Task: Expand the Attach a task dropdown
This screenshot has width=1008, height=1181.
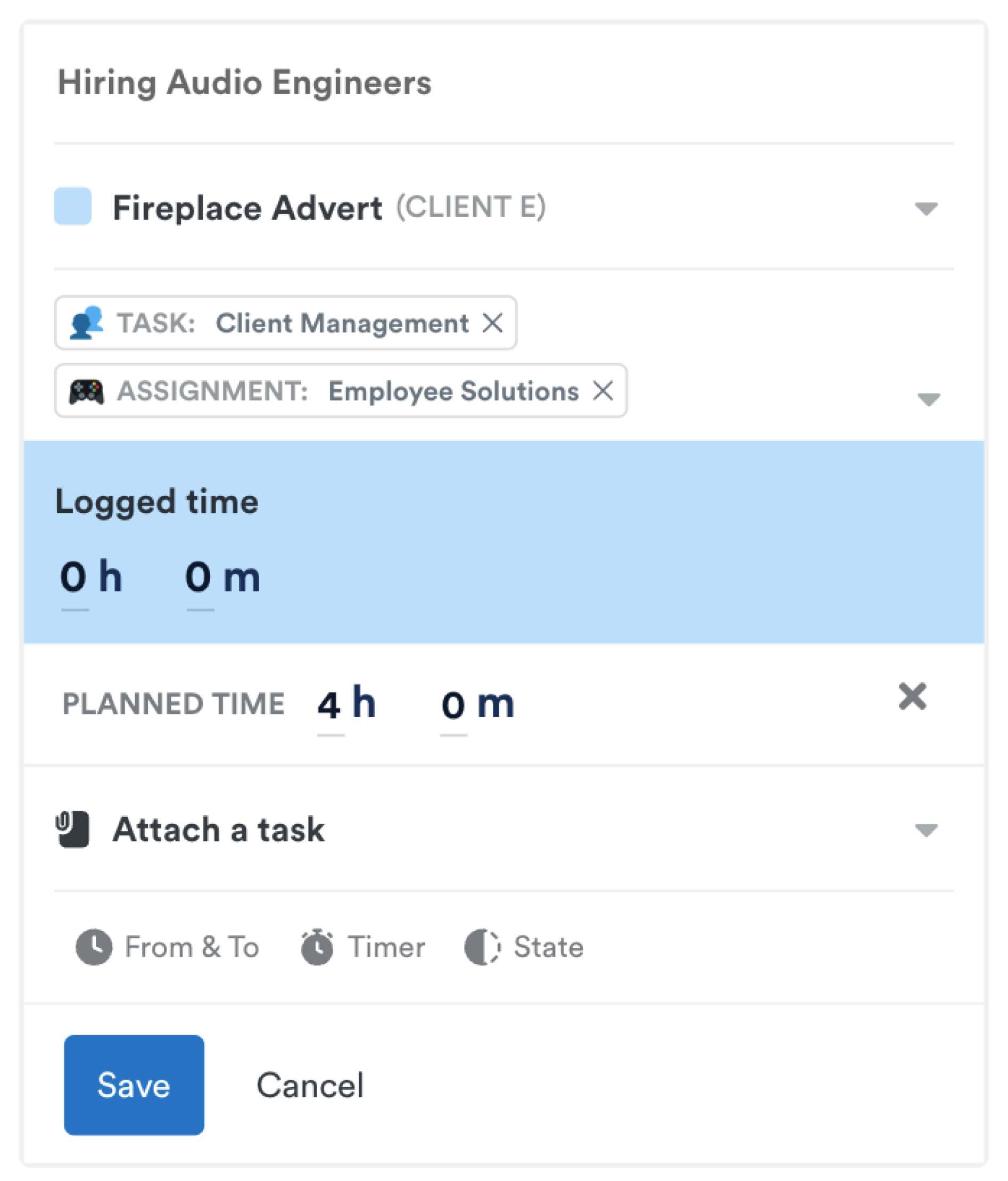Action: [926, 830]
